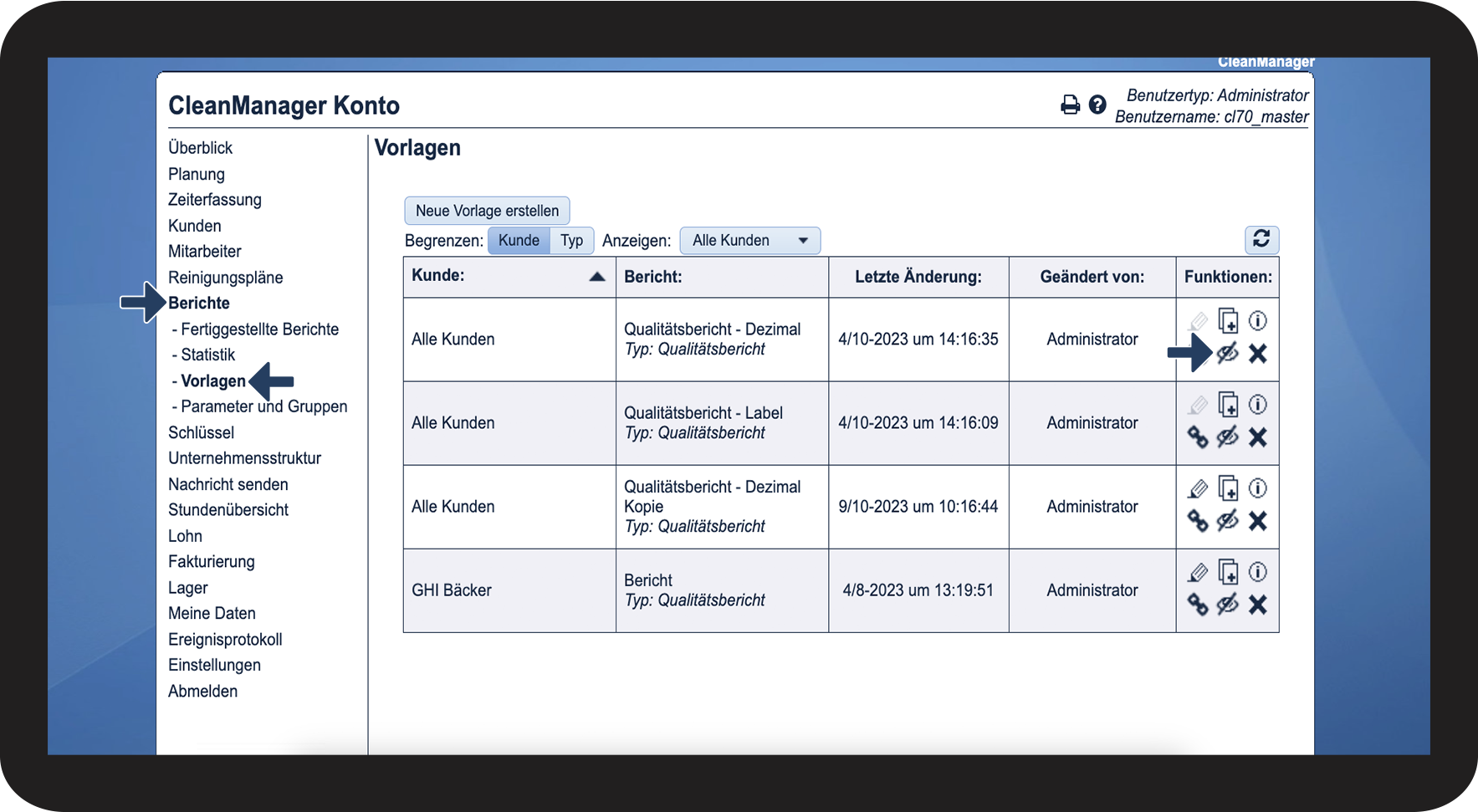The image size is (1478, 812).
Task: Go to Schlüssel in the sidebar
Action: [202, 432]
